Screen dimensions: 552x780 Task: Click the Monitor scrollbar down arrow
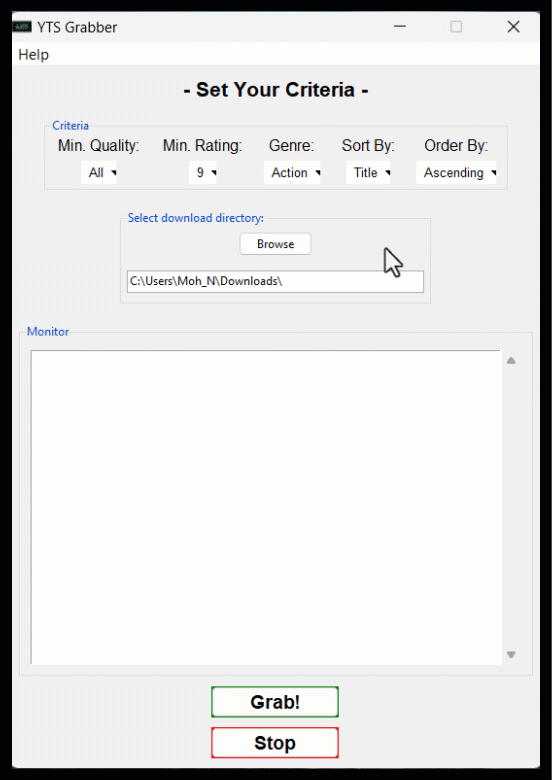point(511,655)
